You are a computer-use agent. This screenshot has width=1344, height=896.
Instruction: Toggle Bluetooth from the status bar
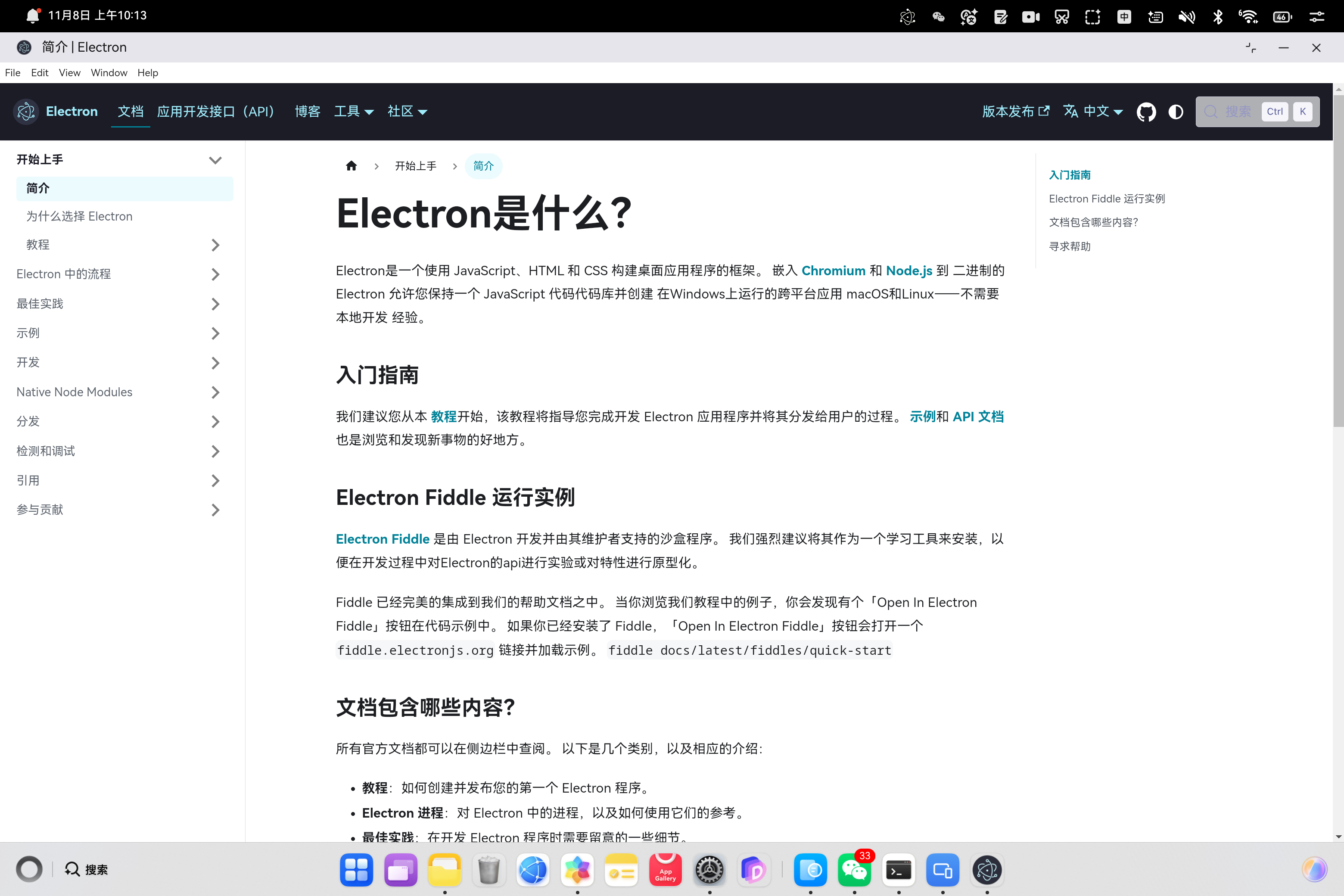pos(1218,16)
